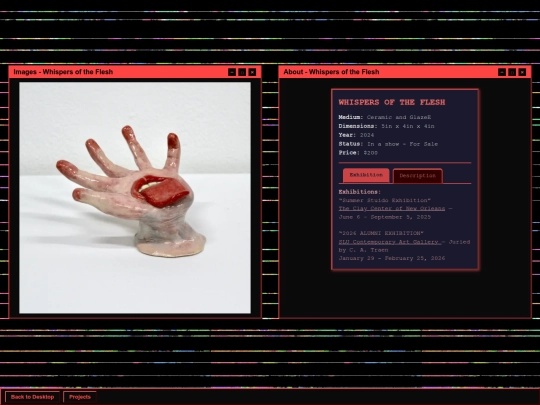
Task: Click the Dimensions: 5in x 4in x 4in line
Action: coord(386,126)
